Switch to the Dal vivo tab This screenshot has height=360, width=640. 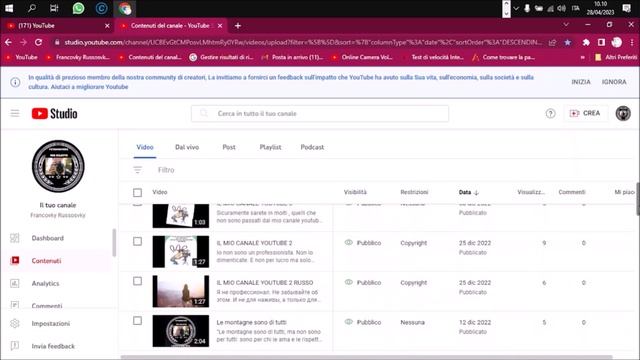(187, 147)
